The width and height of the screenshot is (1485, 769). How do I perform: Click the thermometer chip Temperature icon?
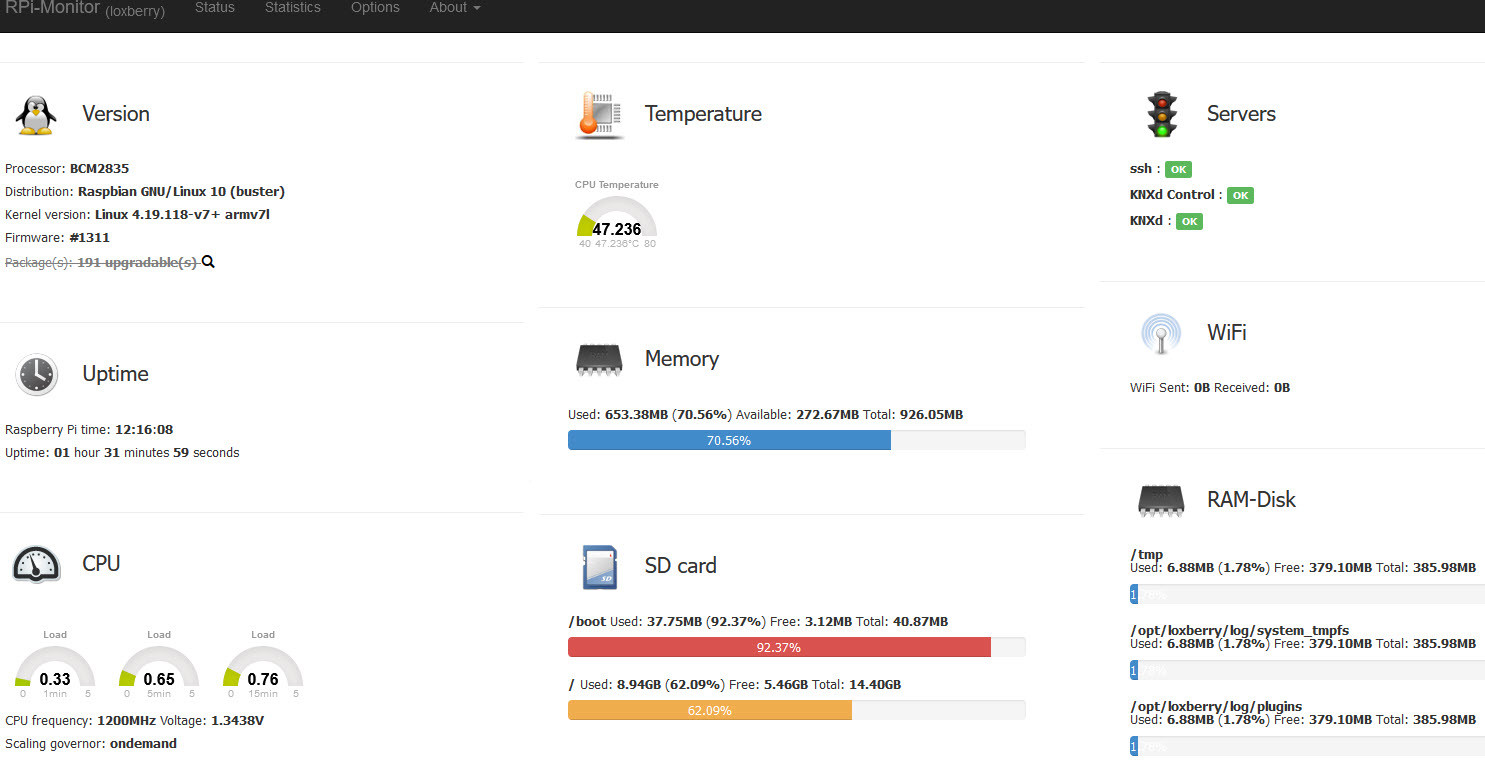click(600, 115)
